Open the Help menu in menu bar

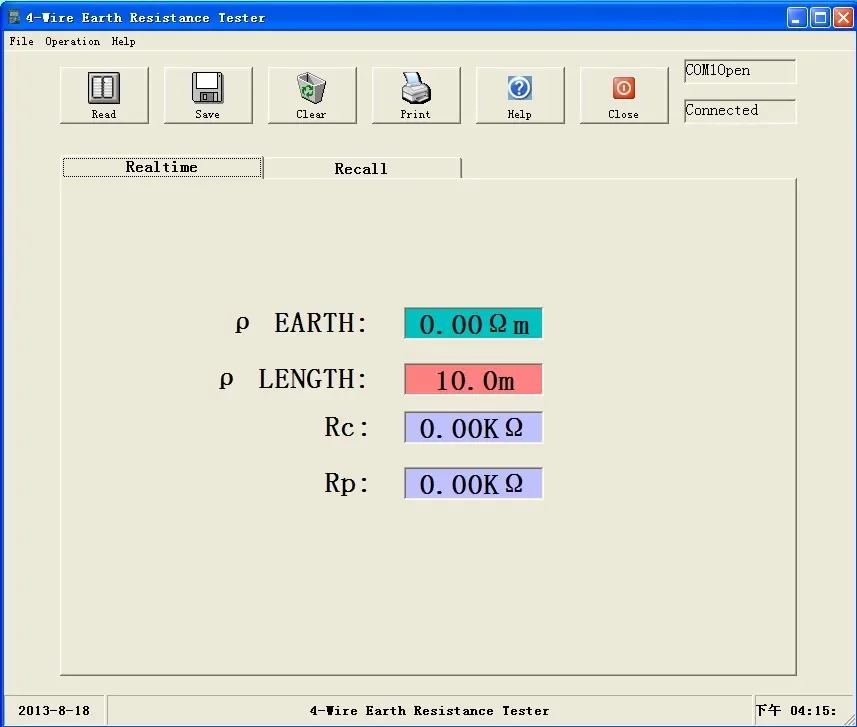coord(124,42)
